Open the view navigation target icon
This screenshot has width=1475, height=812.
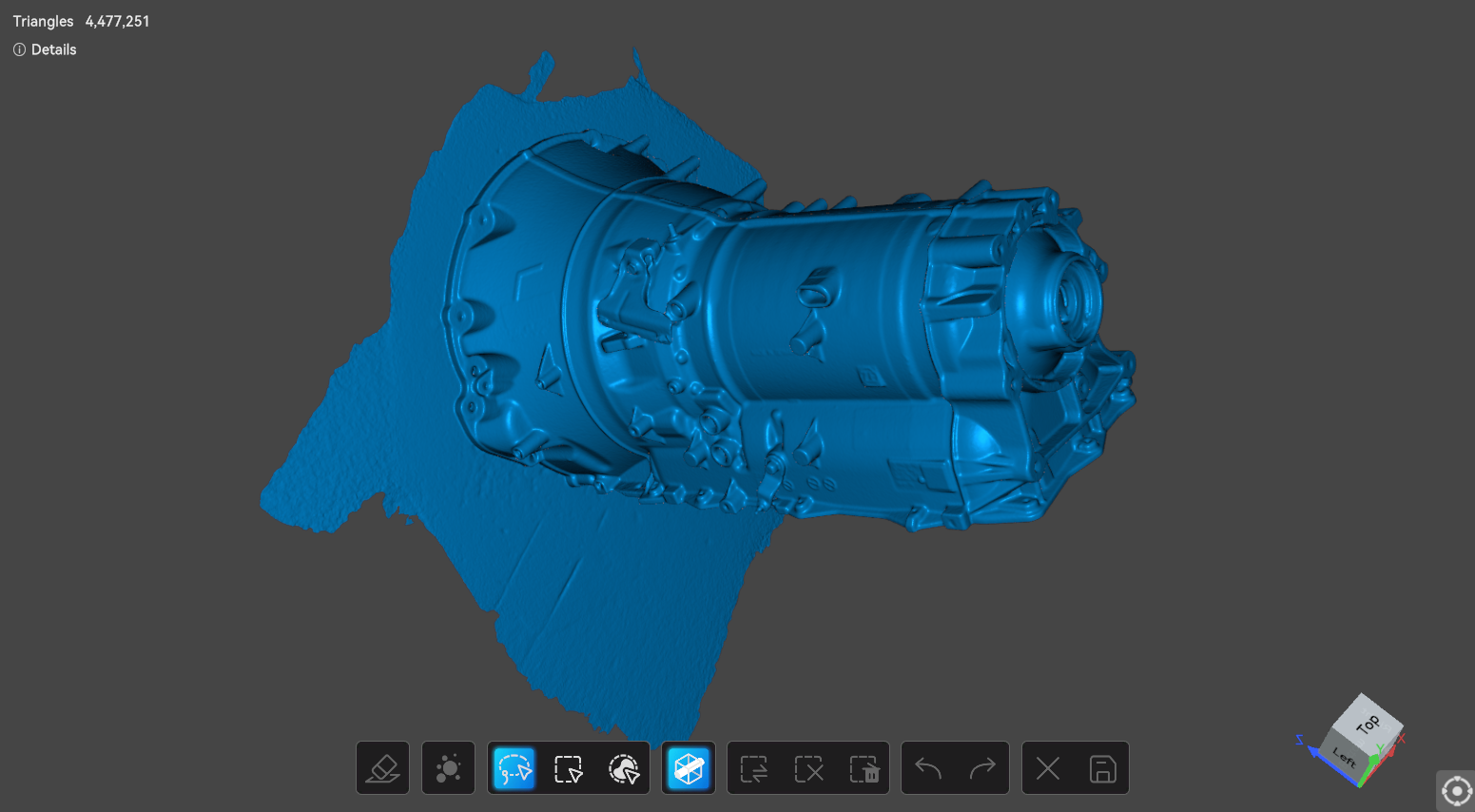coord(1456,791)
